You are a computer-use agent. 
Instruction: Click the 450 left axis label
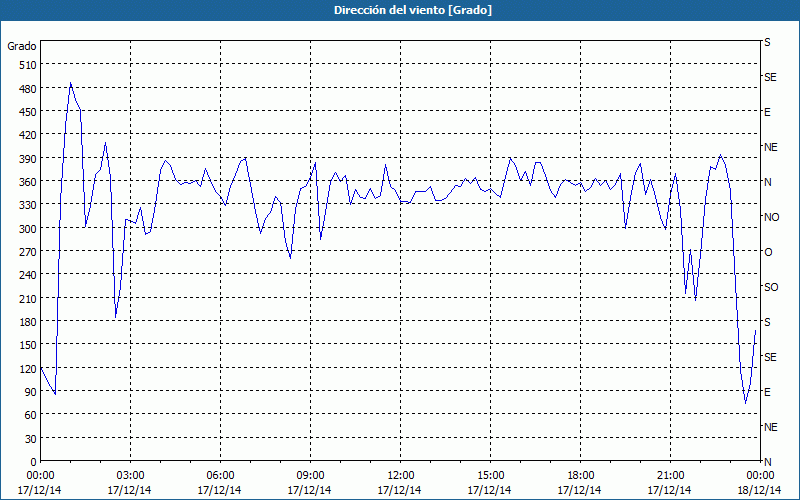click(29, 112)
